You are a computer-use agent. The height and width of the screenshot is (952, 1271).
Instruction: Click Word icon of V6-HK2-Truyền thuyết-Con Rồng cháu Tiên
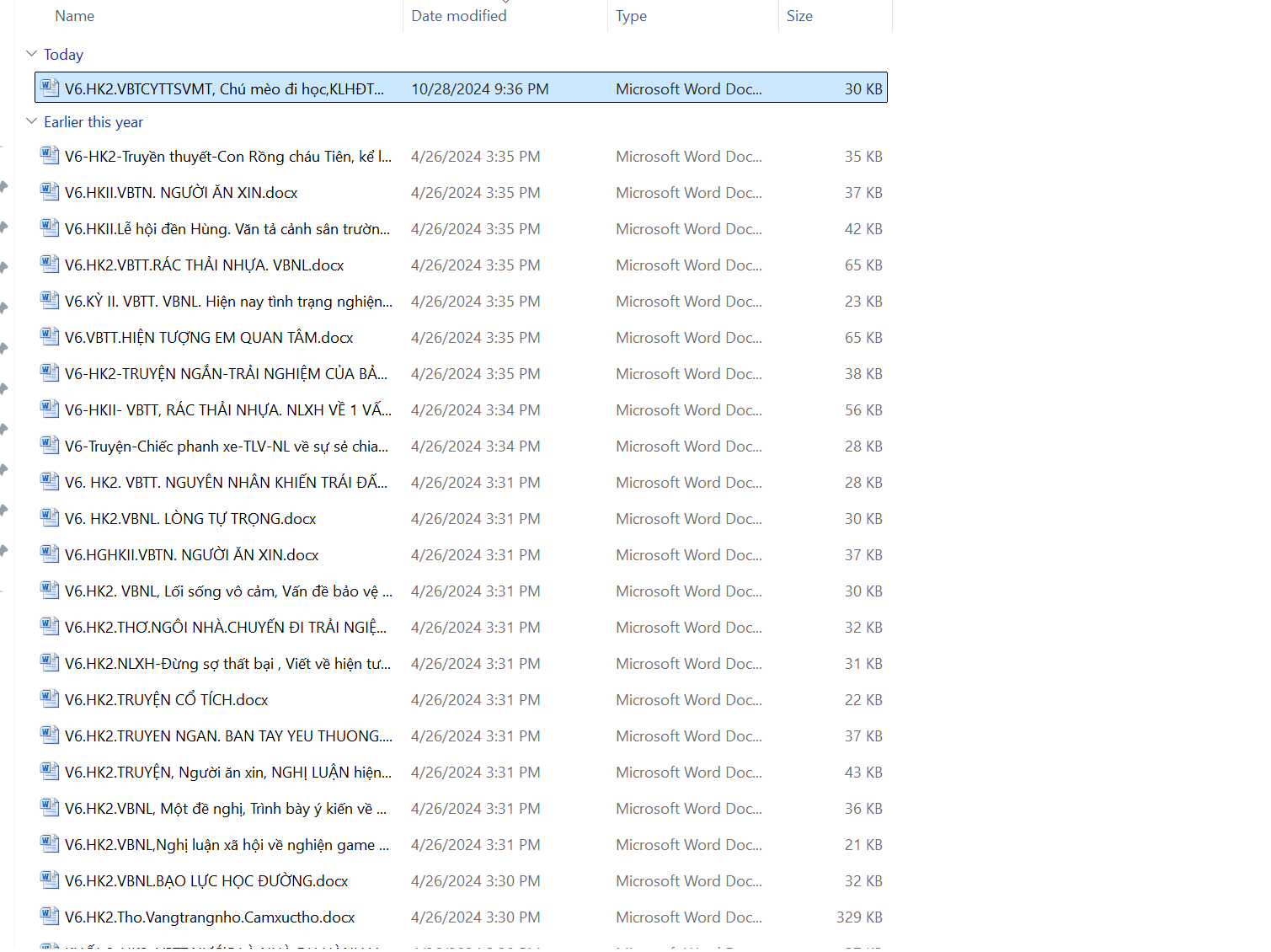[x=50, y=155]
